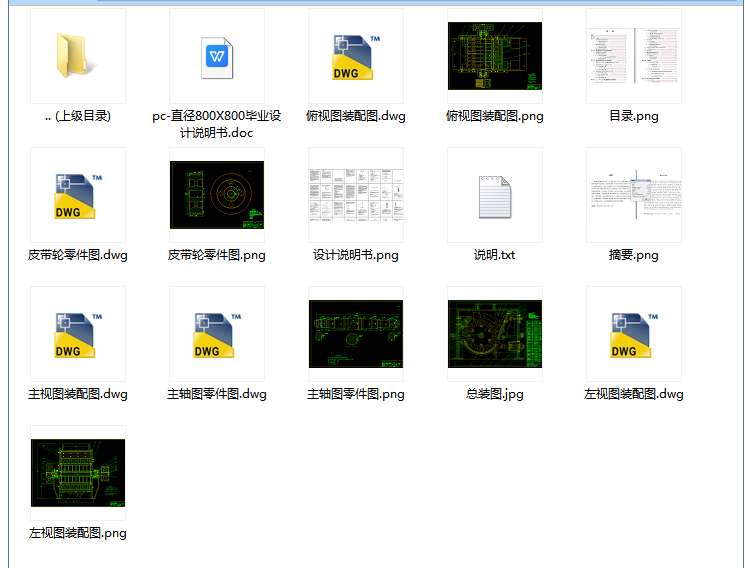This screenshot has height=568, width=745.
Task: Click the "俯视图装配图.png" file name
Action: (x=495, y=116)
